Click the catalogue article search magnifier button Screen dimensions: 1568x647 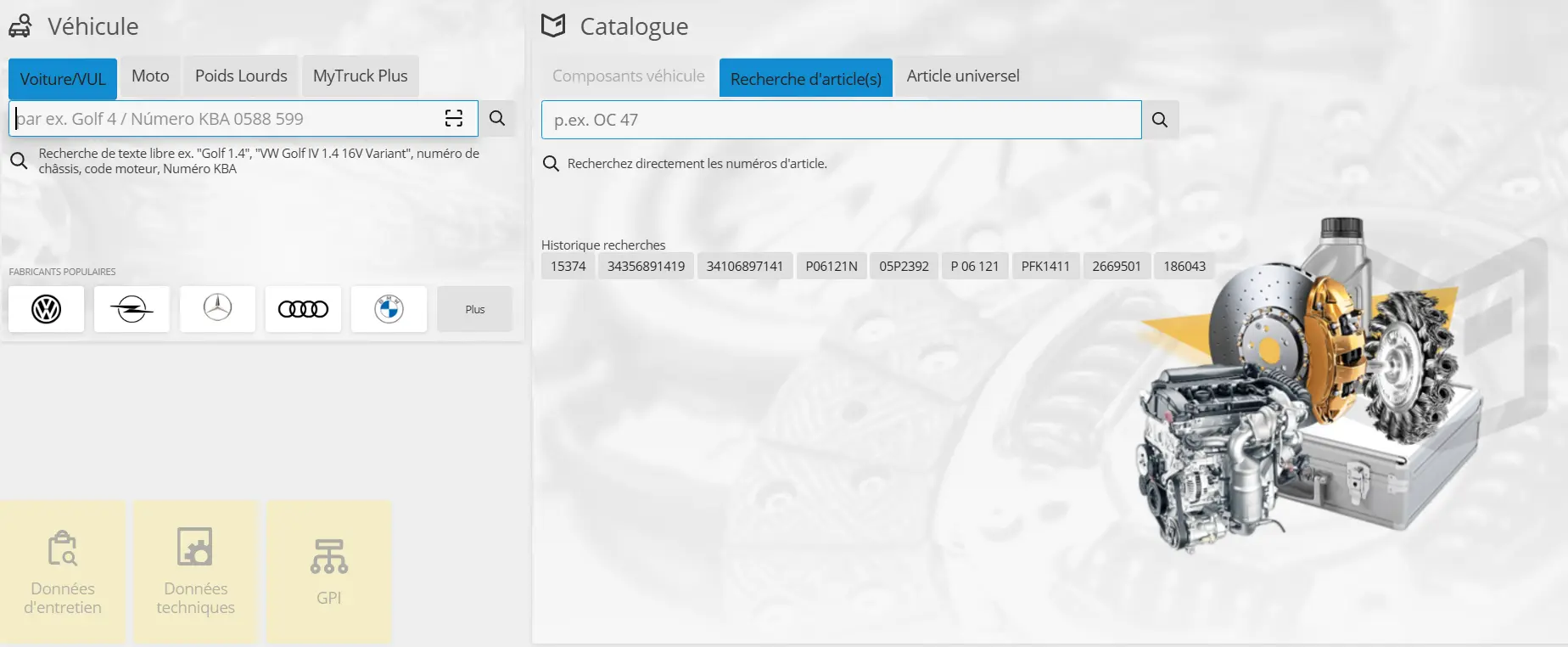[1160, 120]
